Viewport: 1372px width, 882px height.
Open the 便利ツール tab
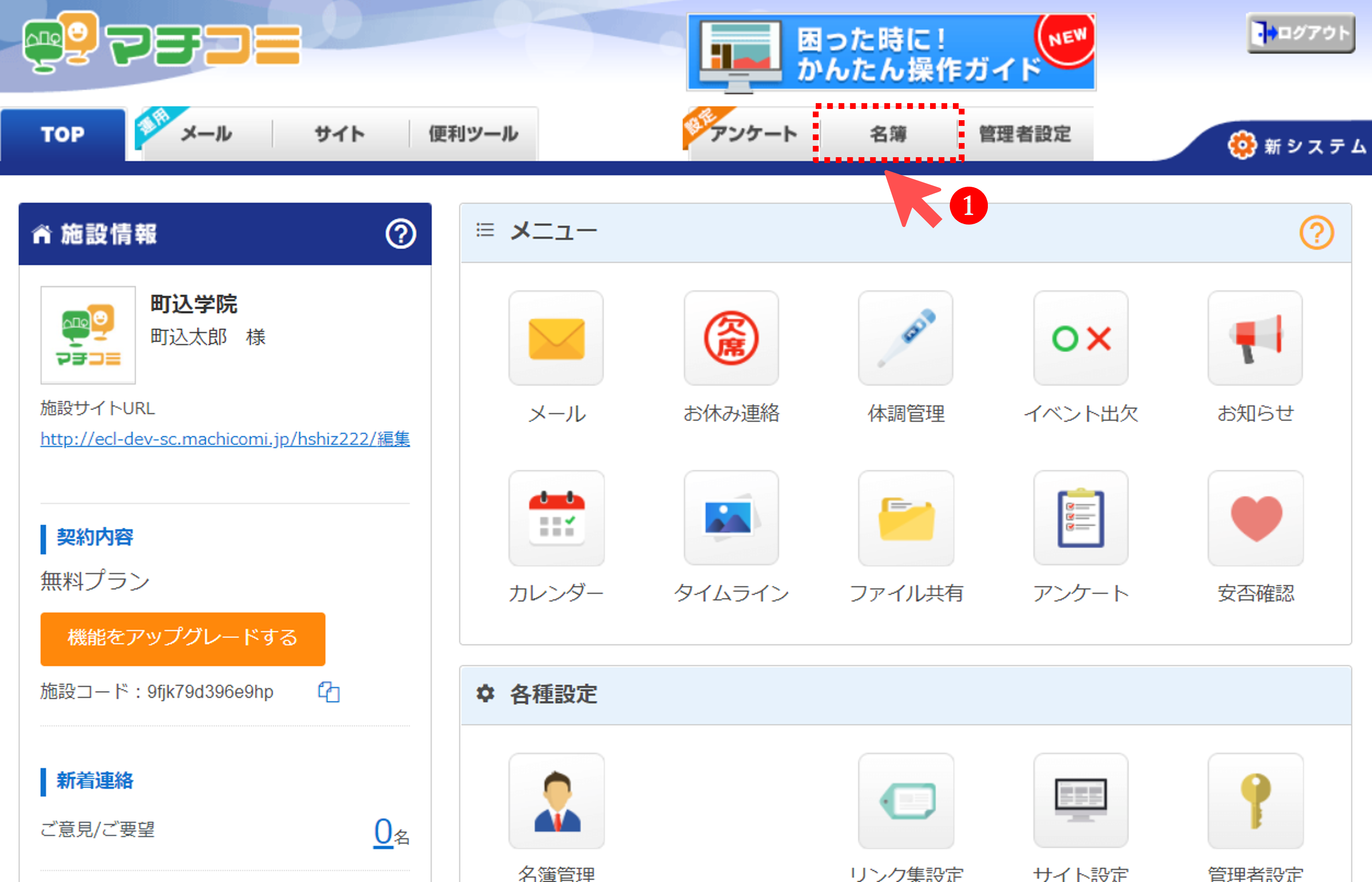474,134
